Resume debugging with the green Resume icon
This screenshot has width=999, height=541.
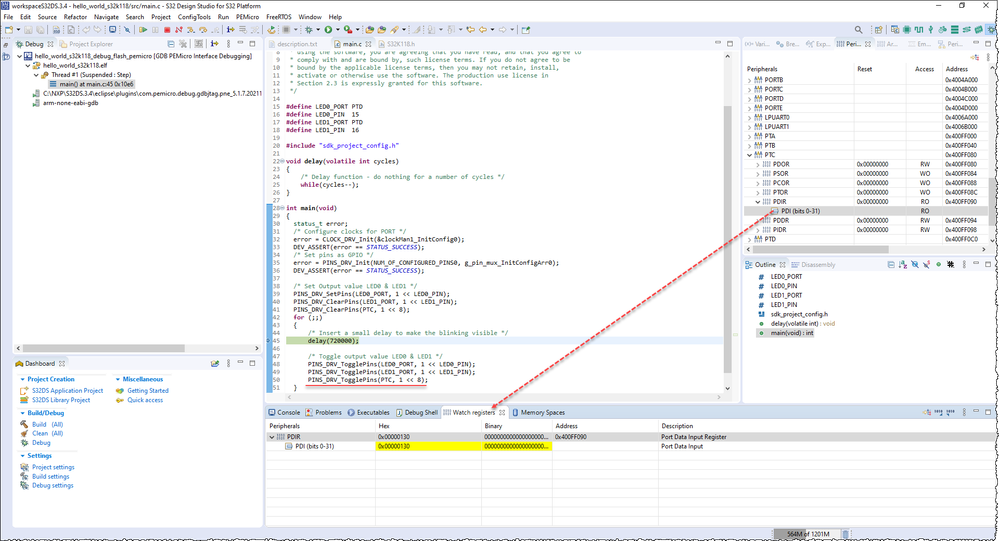coord(143,29)
